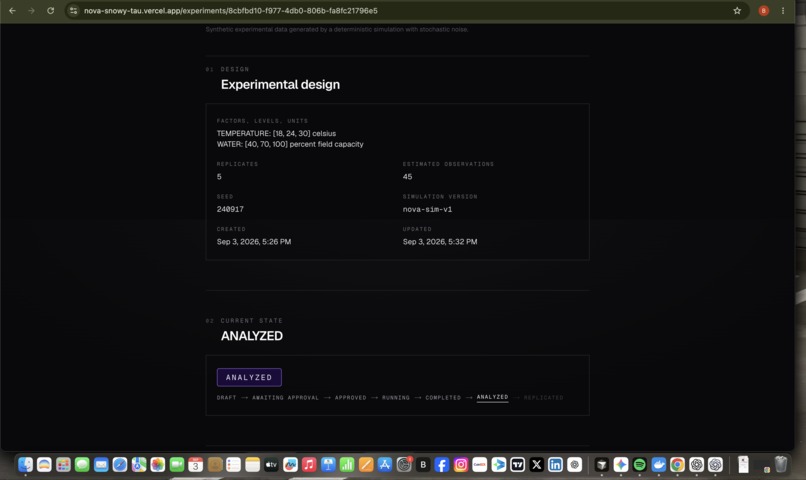Click created date Sep 3, 2026, 5:26 PM
This screenshot has width=806, height=480.
coord(254,242)
